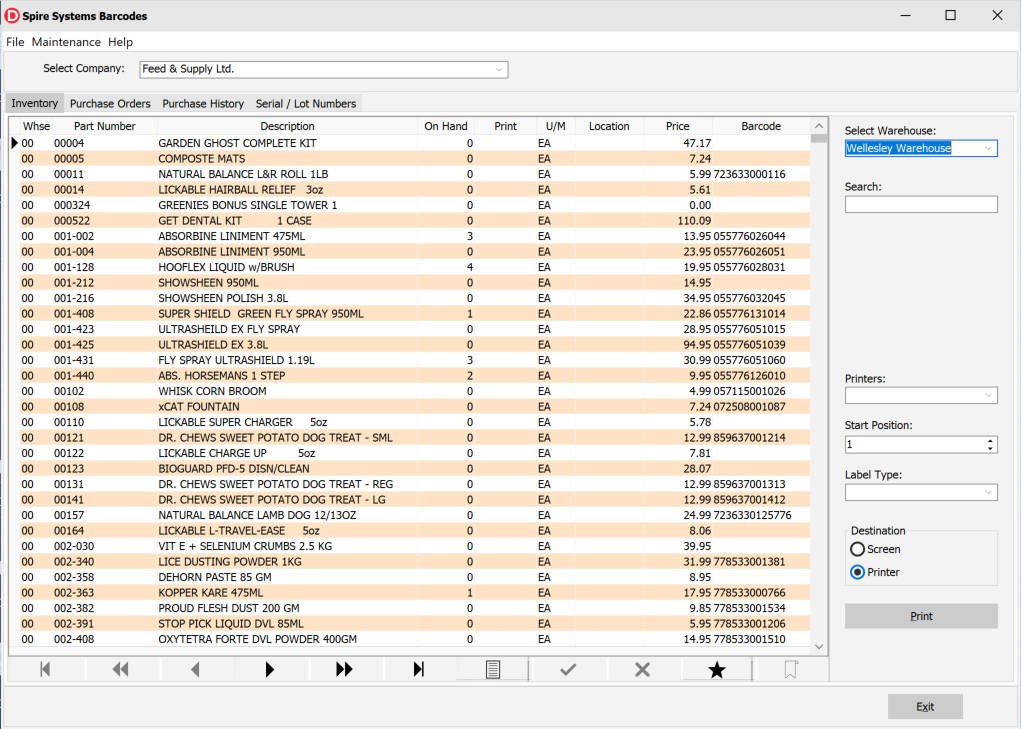The width and height of the screenshot is (1021, 729).
Task: Open the Help menu
Action: [x=120, y=42]
